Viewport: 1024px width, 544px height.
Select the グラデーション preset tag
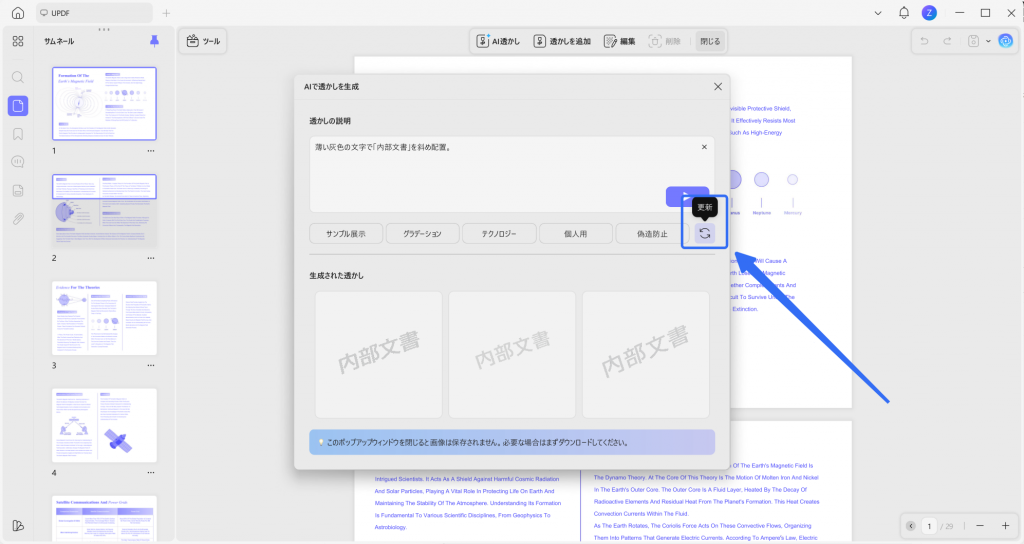click(x=422, y=233)
